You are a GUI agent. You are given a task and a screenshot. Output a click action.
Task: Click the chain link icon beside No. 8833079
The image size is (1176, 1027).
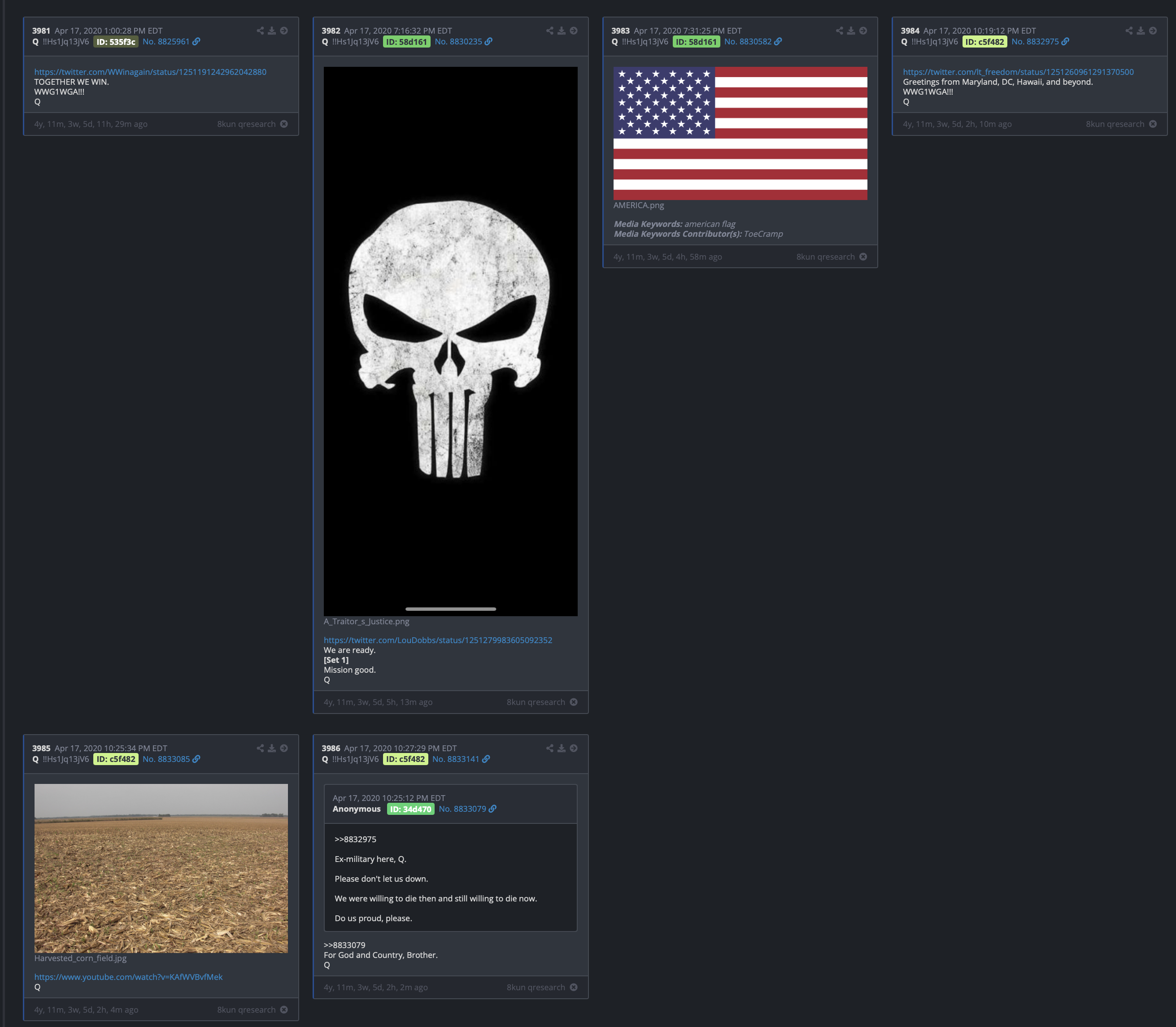492,809
